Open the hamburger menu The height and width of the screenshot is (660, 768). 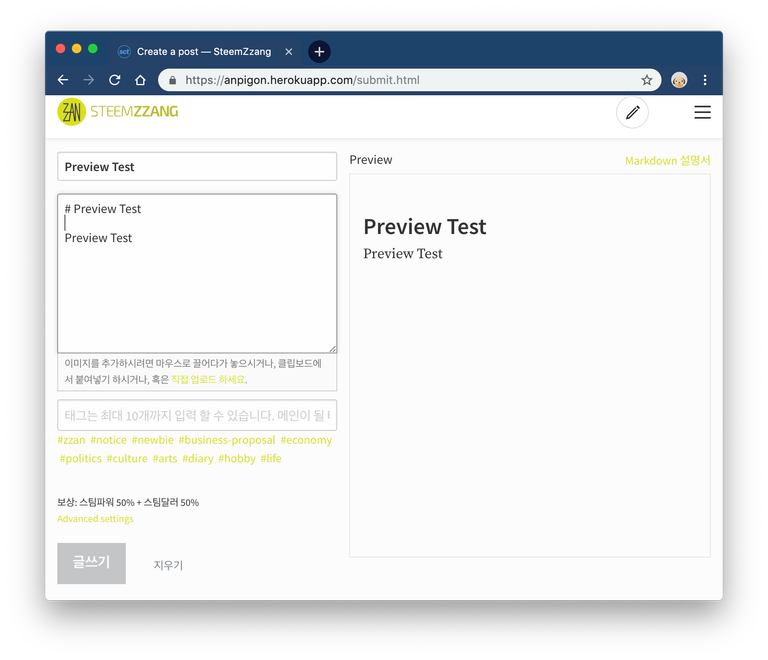(702, 112)
